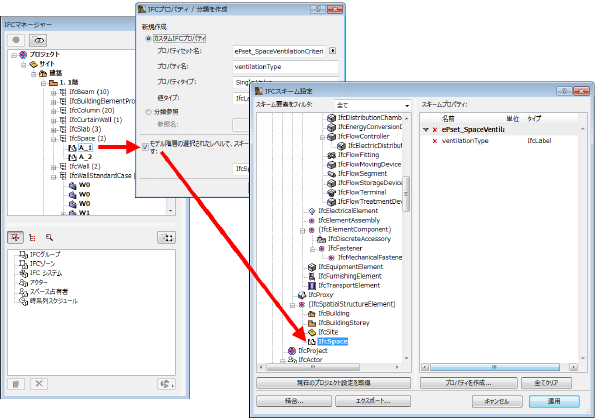Select IfcBuilding in scheme tree
The height and width of the screenshot is (419, 600).
click(334, 314)
